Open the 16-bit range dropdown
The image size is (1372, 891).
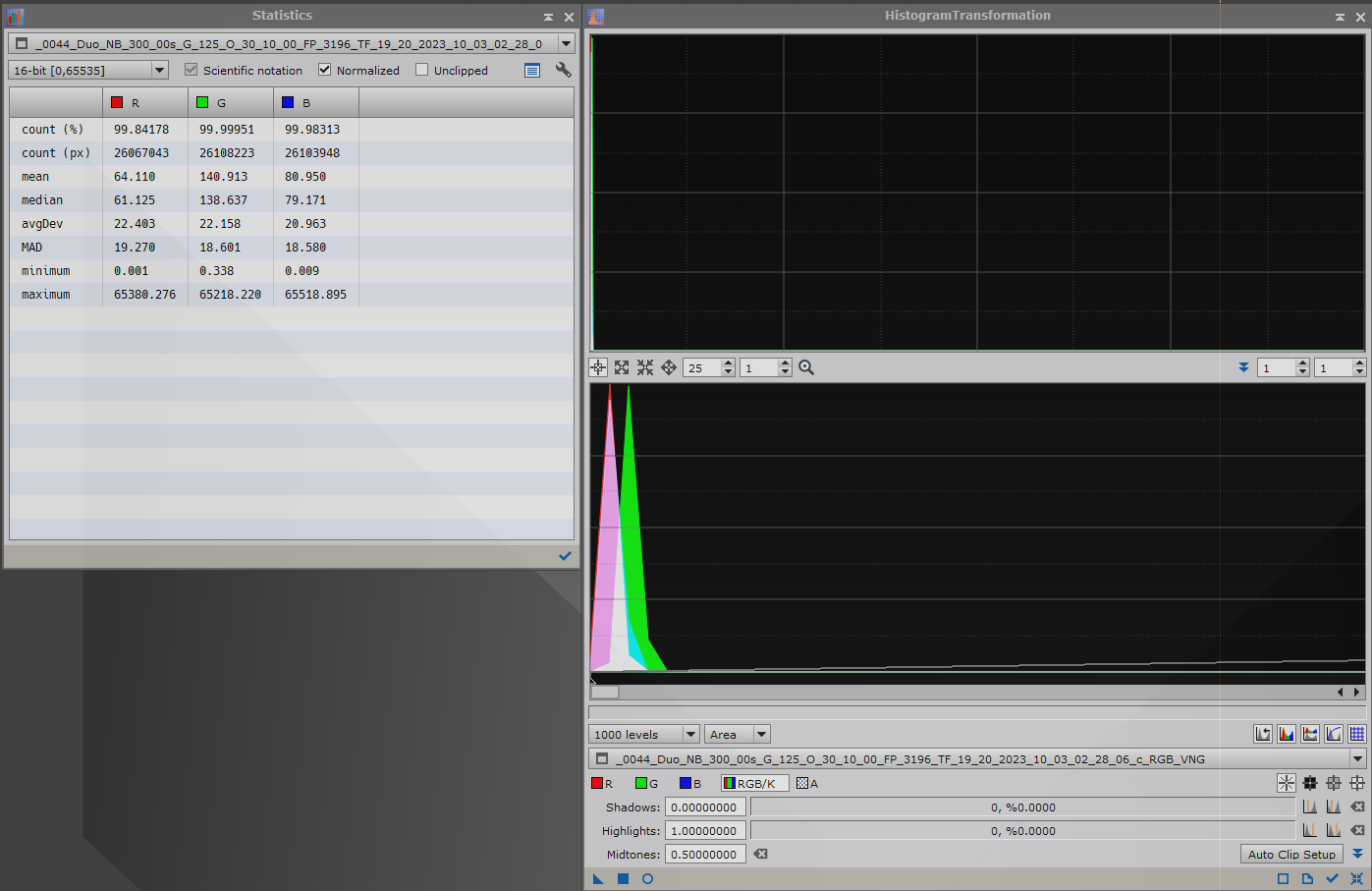88,70
